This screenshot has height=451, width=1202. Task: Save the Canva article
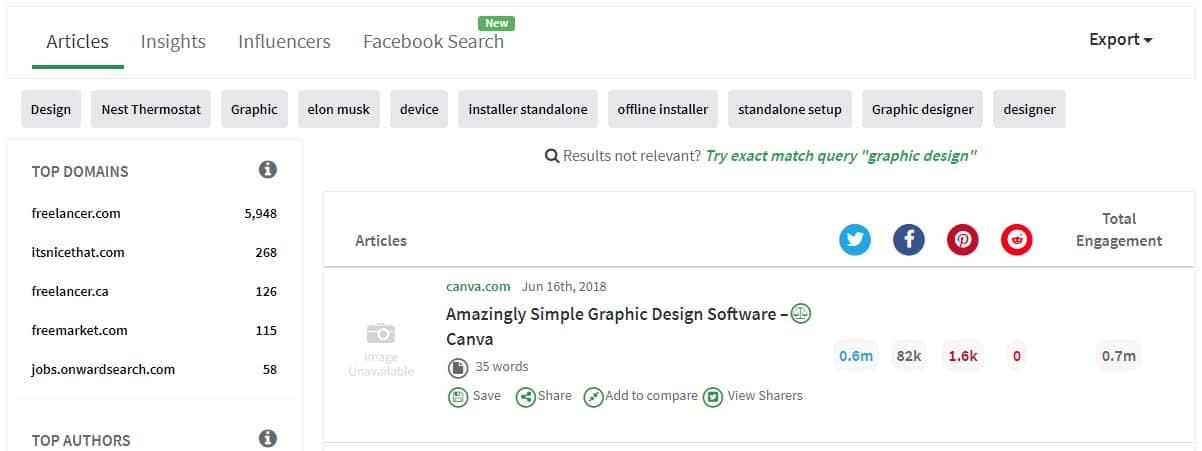point(475,396)
